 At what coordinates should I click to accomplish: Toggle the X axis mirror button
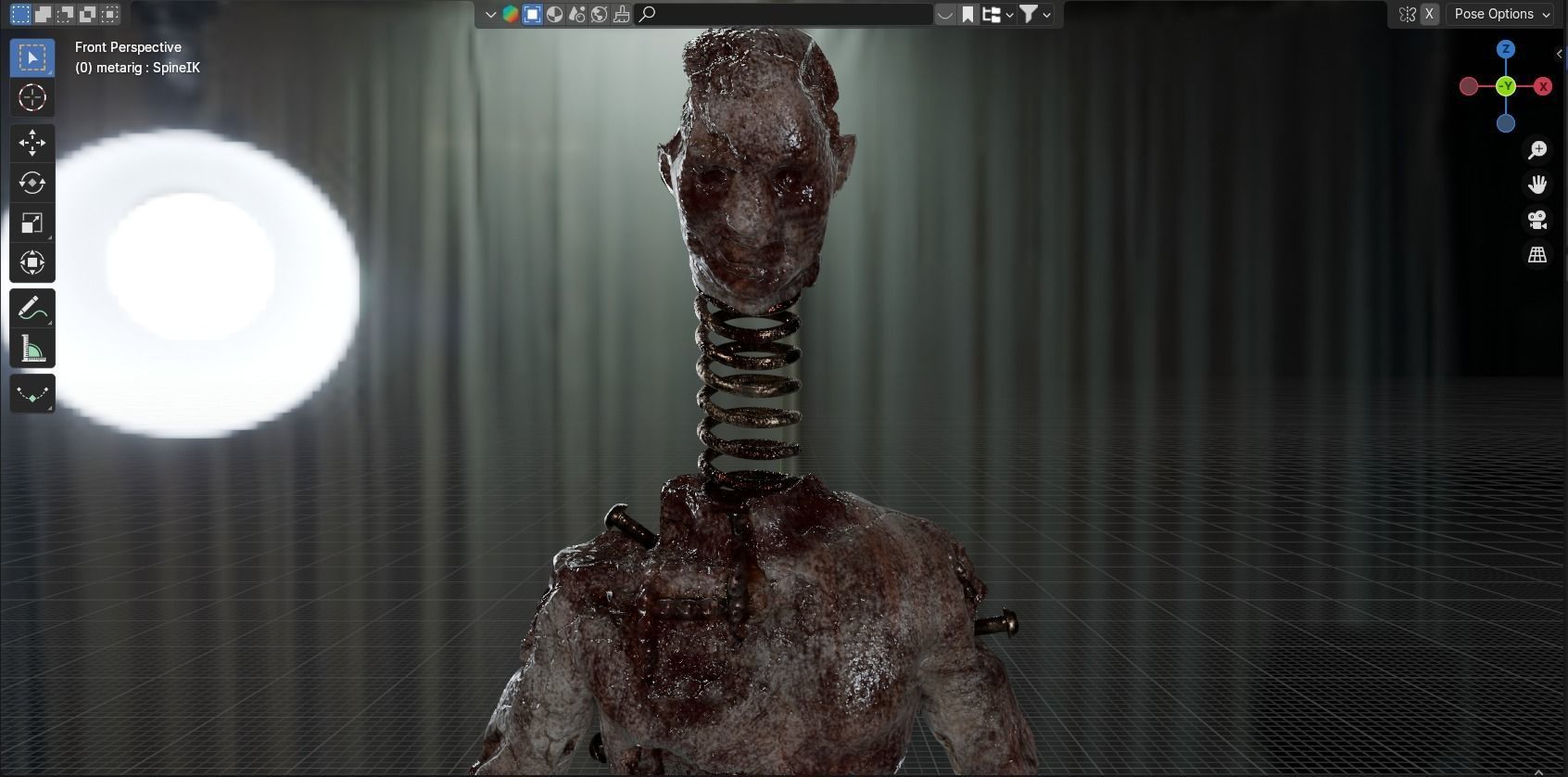[x=1430, y=14]
